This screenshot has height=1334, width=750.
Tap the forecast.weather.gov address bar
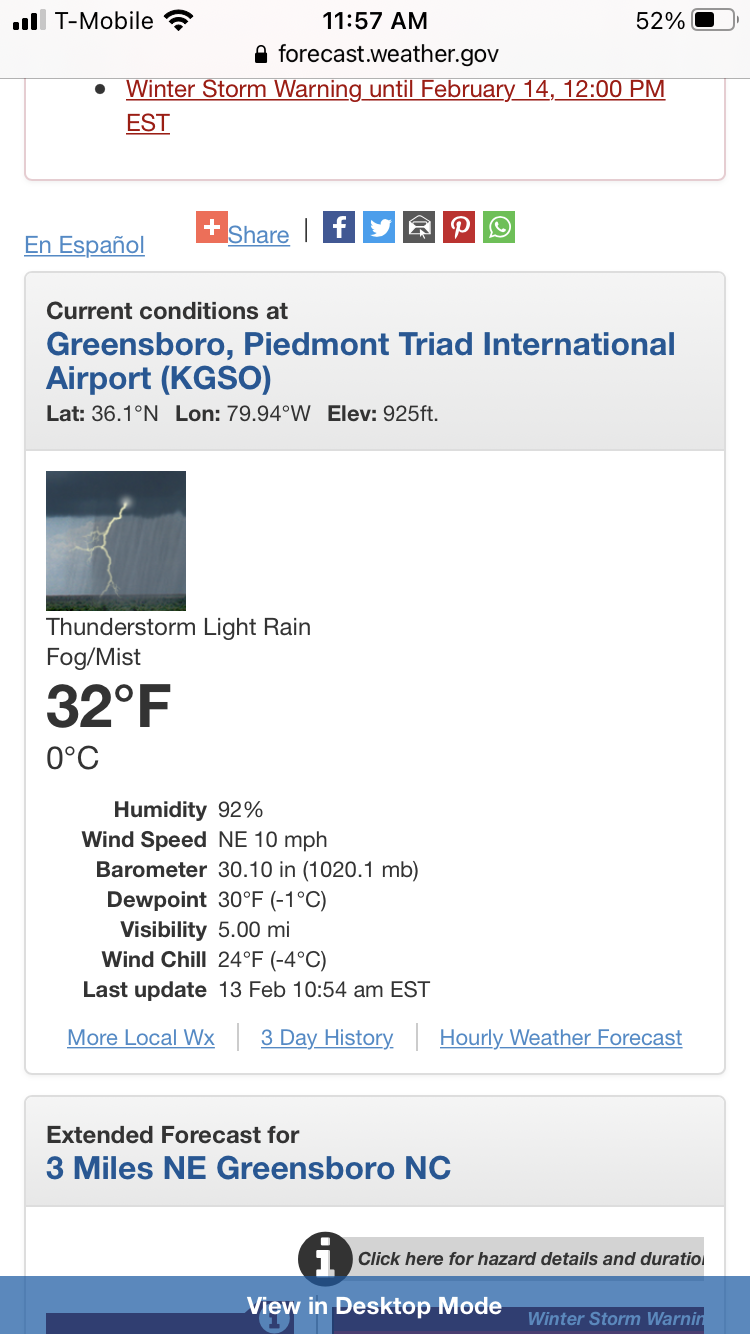point(376,54)
